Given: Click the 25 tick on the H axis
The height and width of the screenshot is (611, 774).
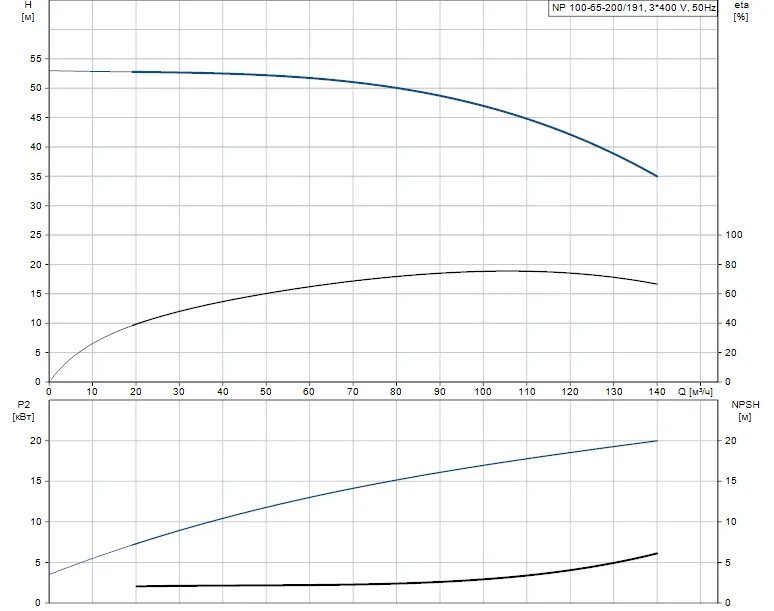Looking at the screenshot, I should click(36, 235).
